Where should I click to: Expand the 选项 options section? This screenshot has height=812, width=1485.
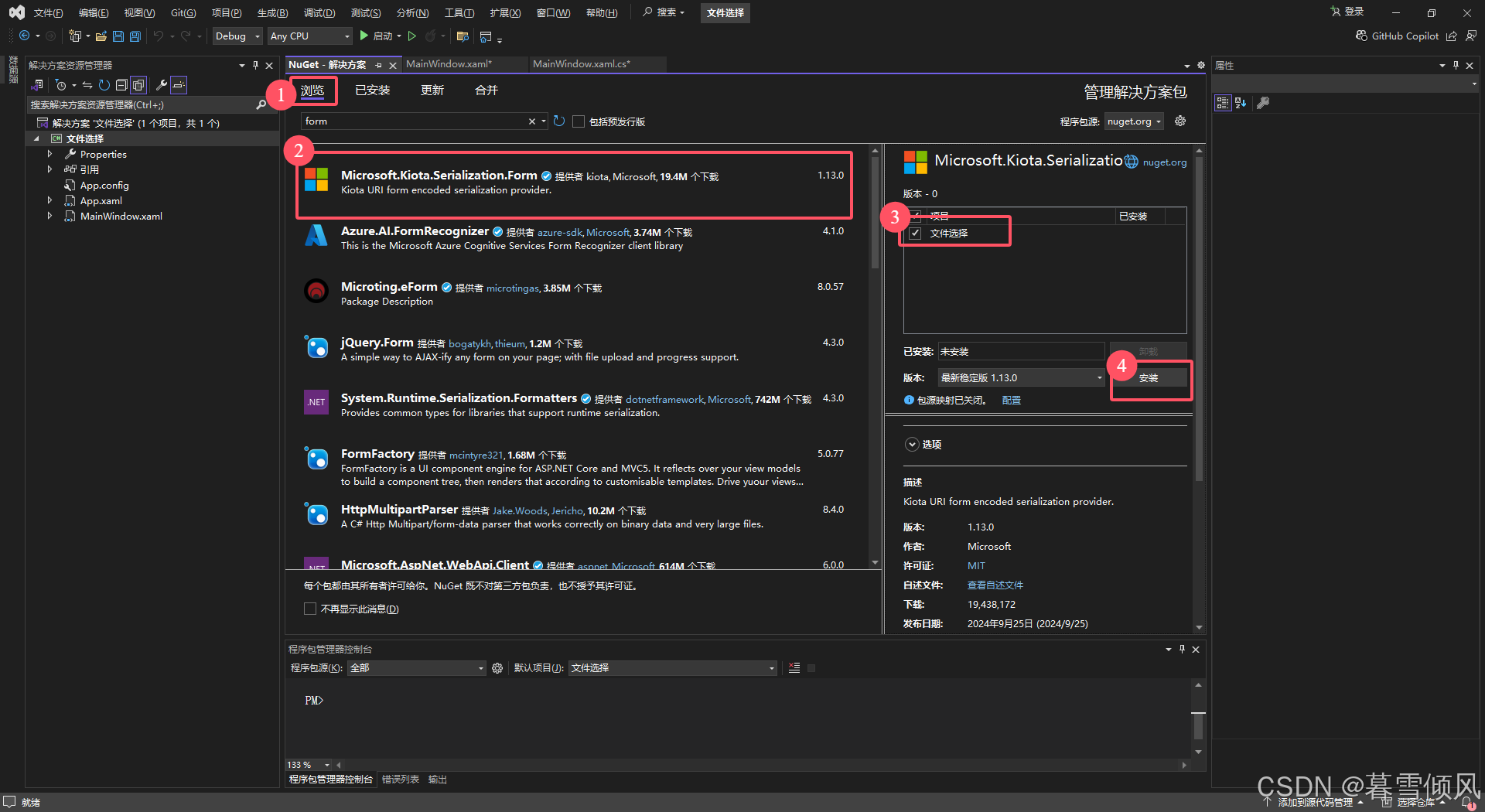point(912,444)
